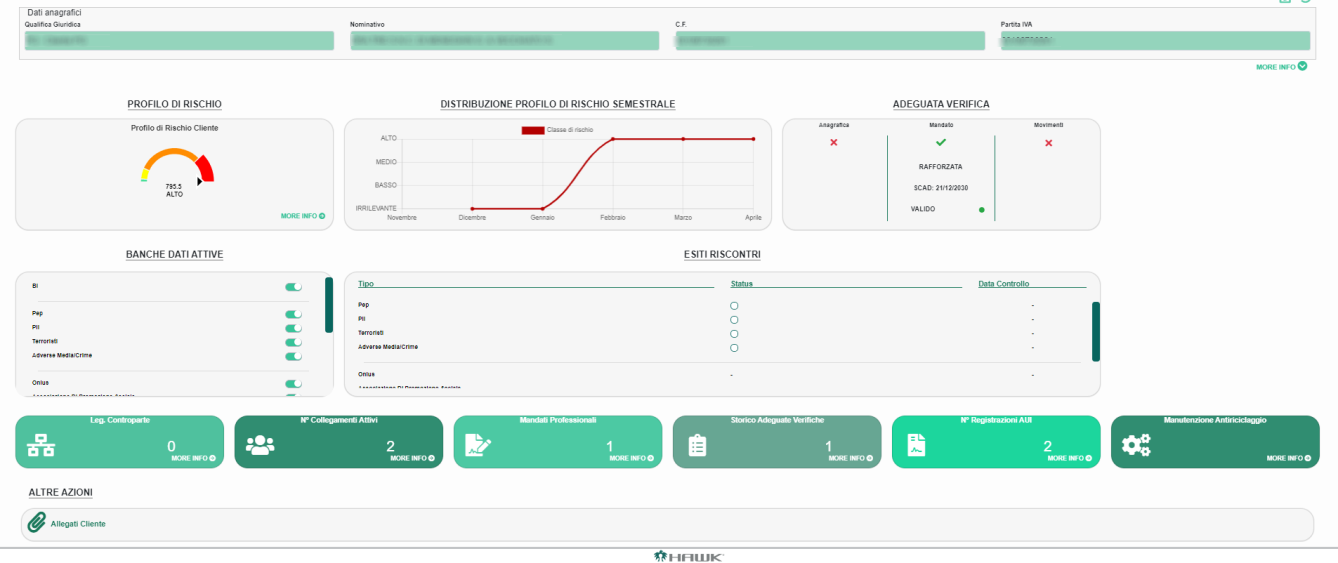Click the Dicembre data point on chart
This screenshot has height=563, width=1338.
[x=472, y=208]
